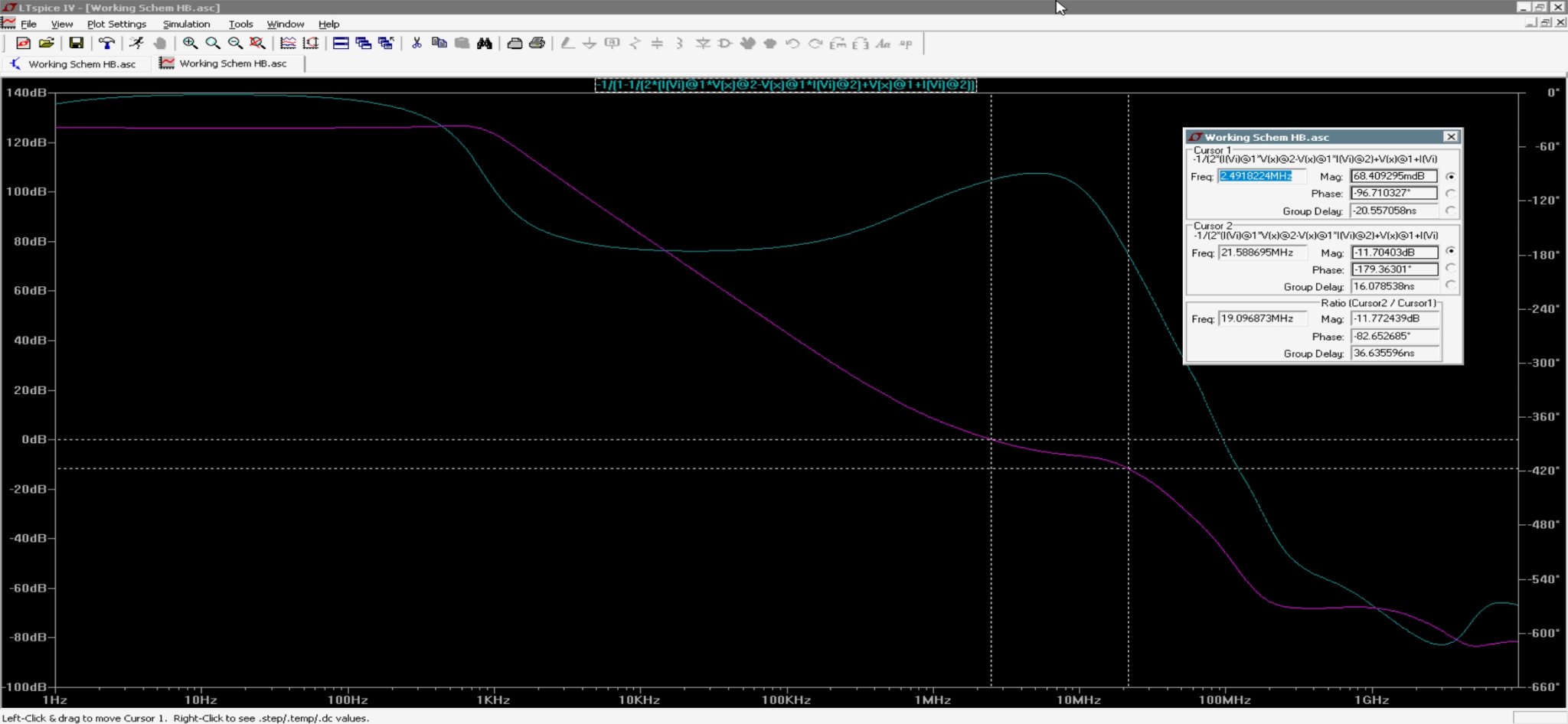1568x724 pixels.
Task: Open the File menu
Action: pyautogui.click(x=28, y=24)
